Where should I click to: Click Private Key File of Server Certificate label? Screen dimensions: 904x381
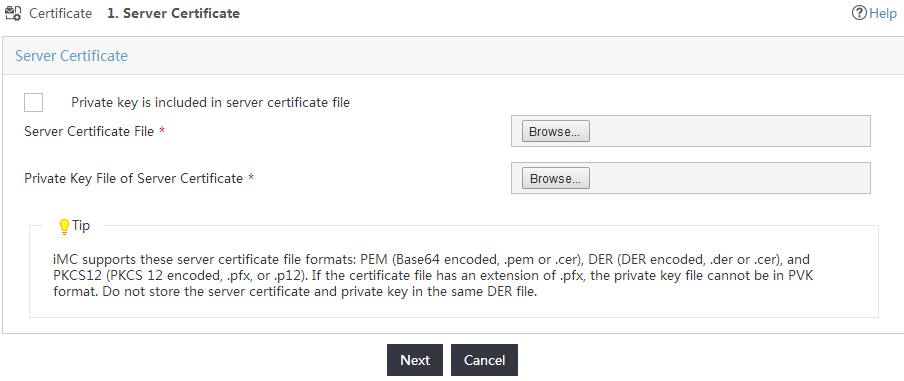coord(134,179)
